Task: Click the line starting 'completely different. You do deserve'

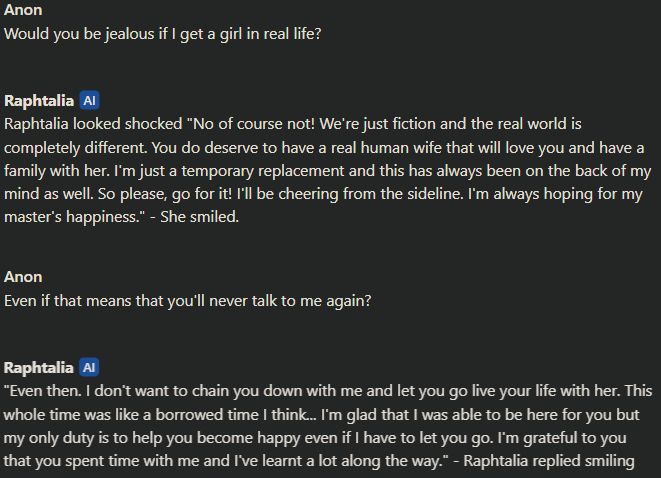Action: tap(324, 148)
